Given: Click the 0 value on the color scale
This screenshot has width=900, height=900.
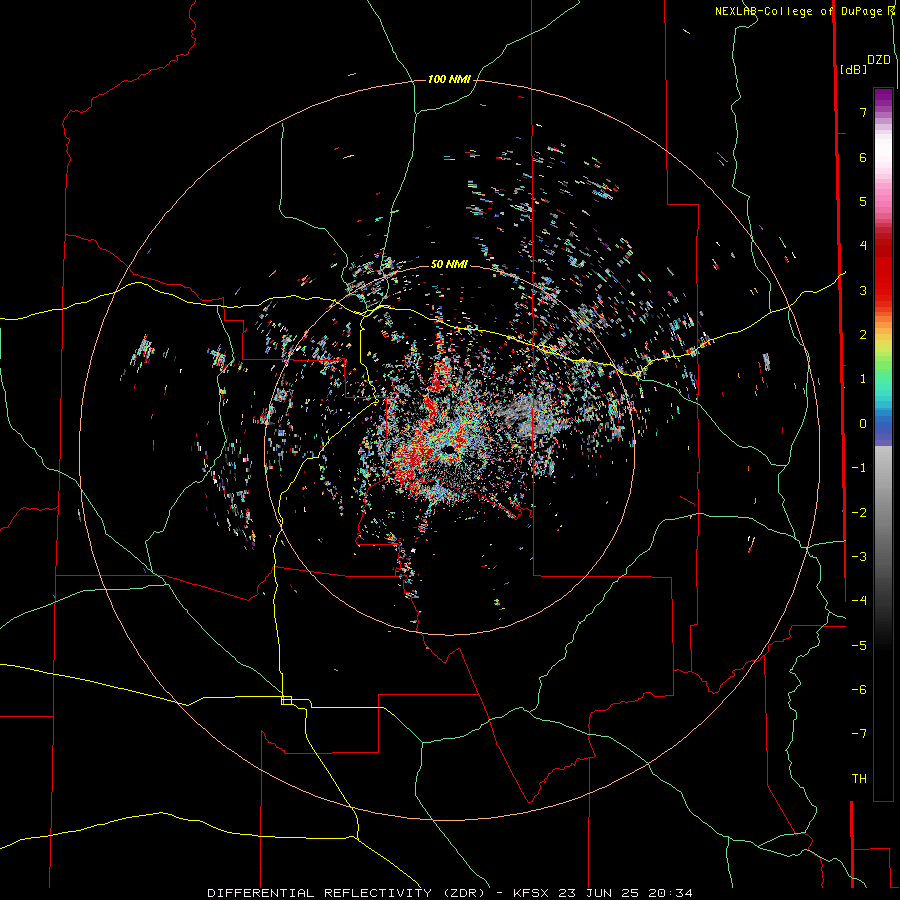Looking at the screenshot, I should (x=863, y=424).
